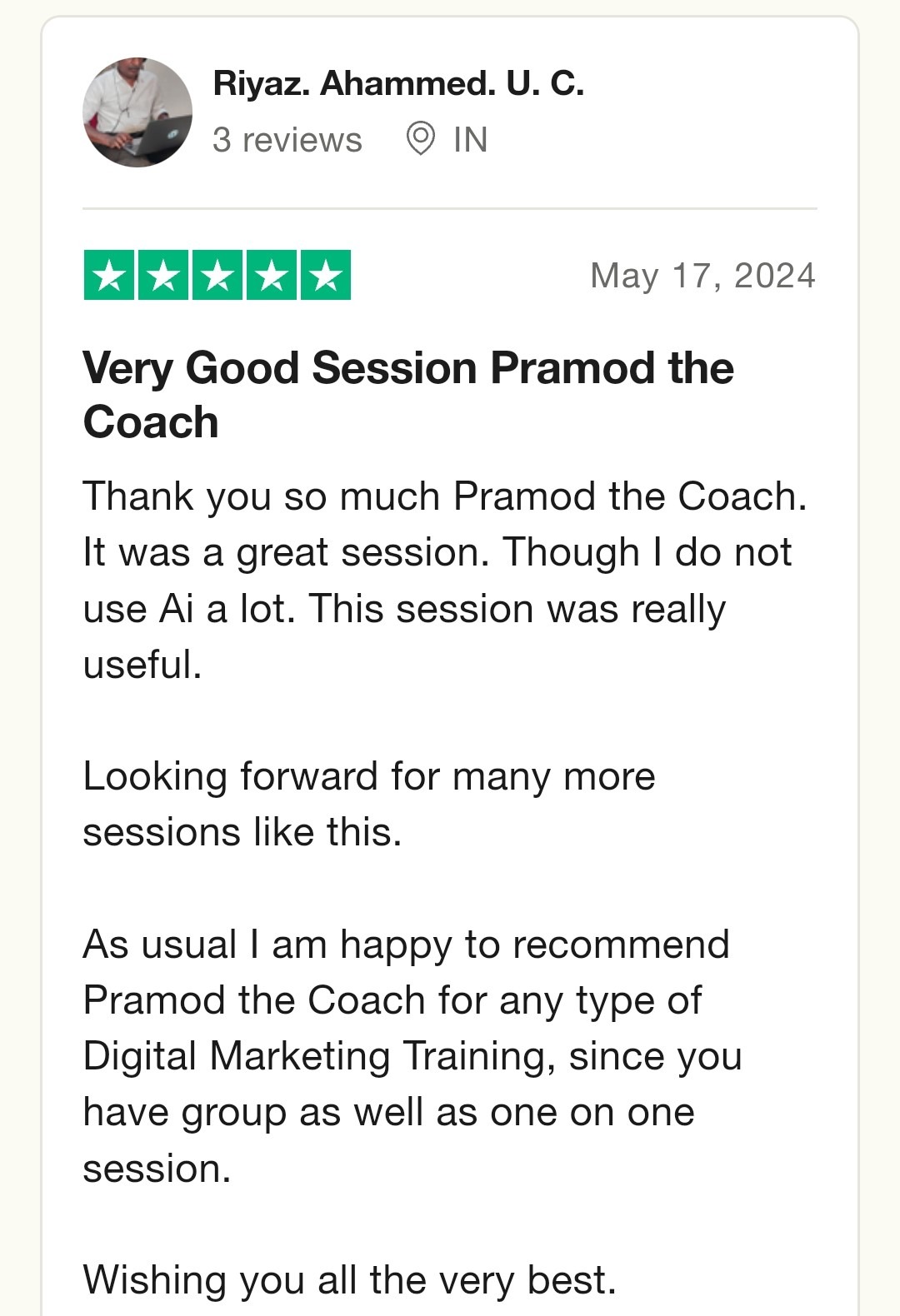Click the review date May 17, 2024
Viewport: 900px width, 1316px height.
(x=702, y=276)
